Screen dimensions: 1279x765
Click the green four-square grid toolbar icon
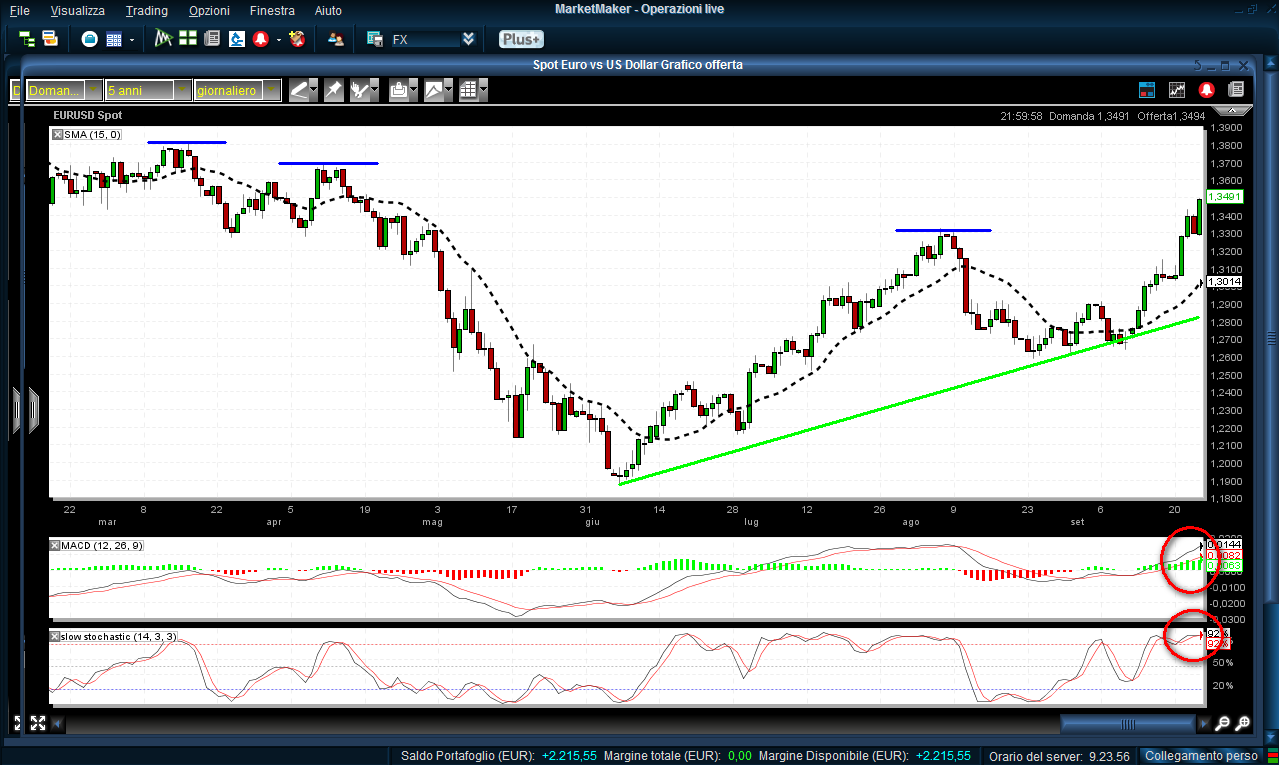coord(187,39)
